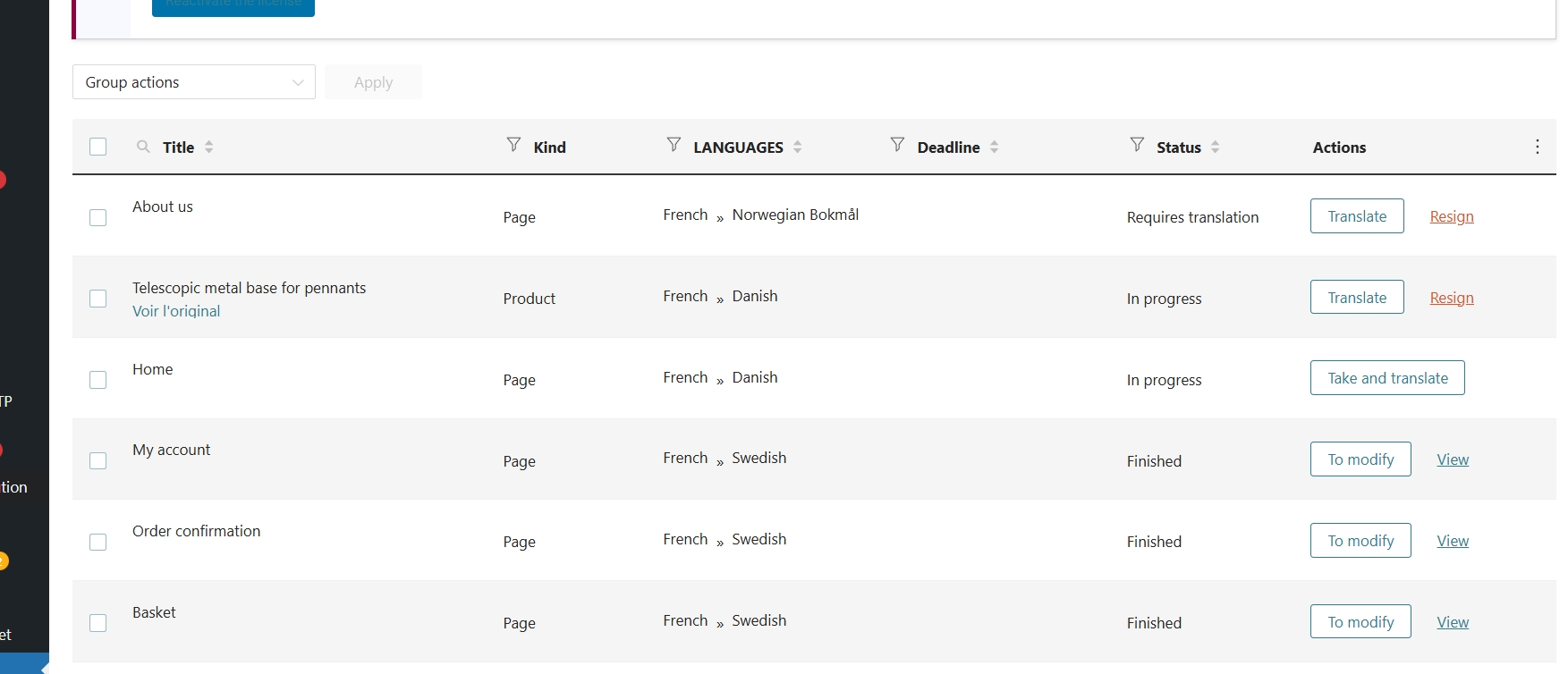Open the Languages column filter icon
This screenshot has width=1568, height=674.
674,145
